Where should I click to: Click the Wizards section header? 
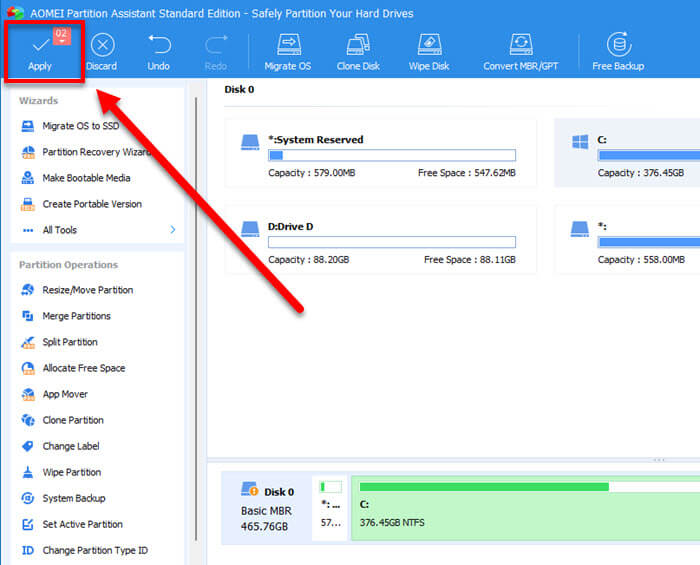[x=38, y=101]
